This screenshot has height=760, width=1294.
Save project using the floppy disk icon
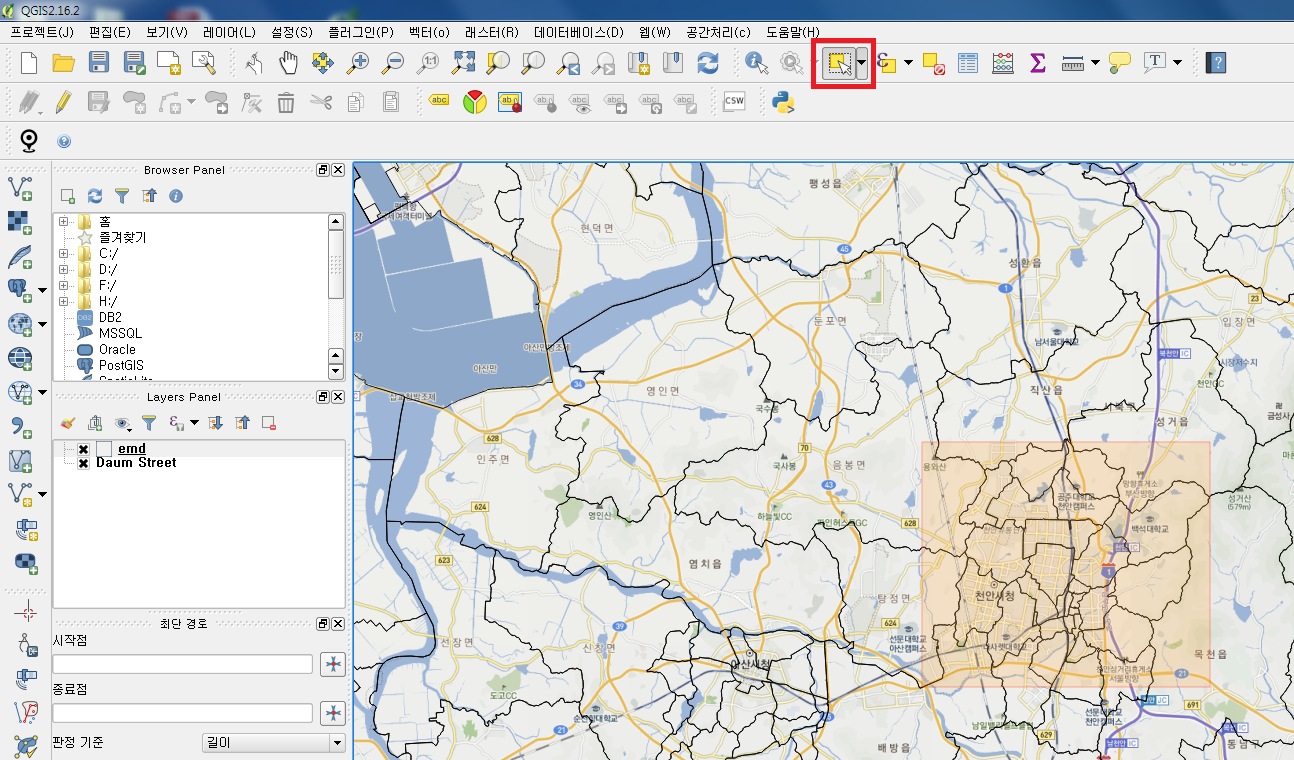(99, 63)
